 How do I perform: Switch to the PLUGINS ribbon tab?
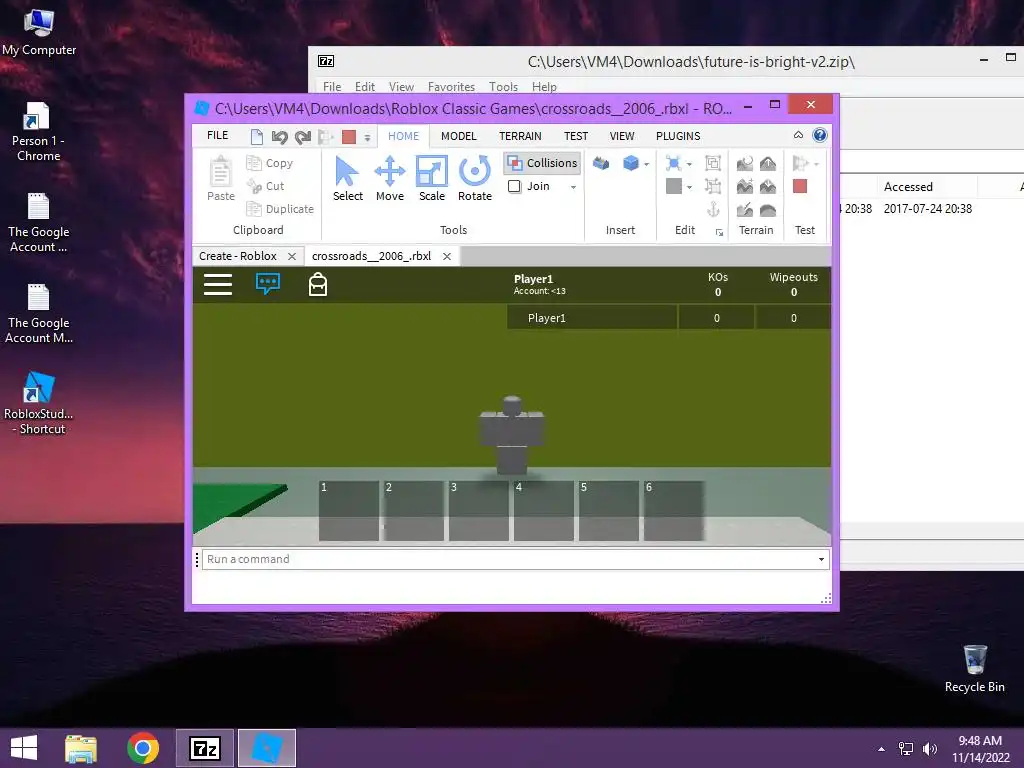click(x=678, y=136)
